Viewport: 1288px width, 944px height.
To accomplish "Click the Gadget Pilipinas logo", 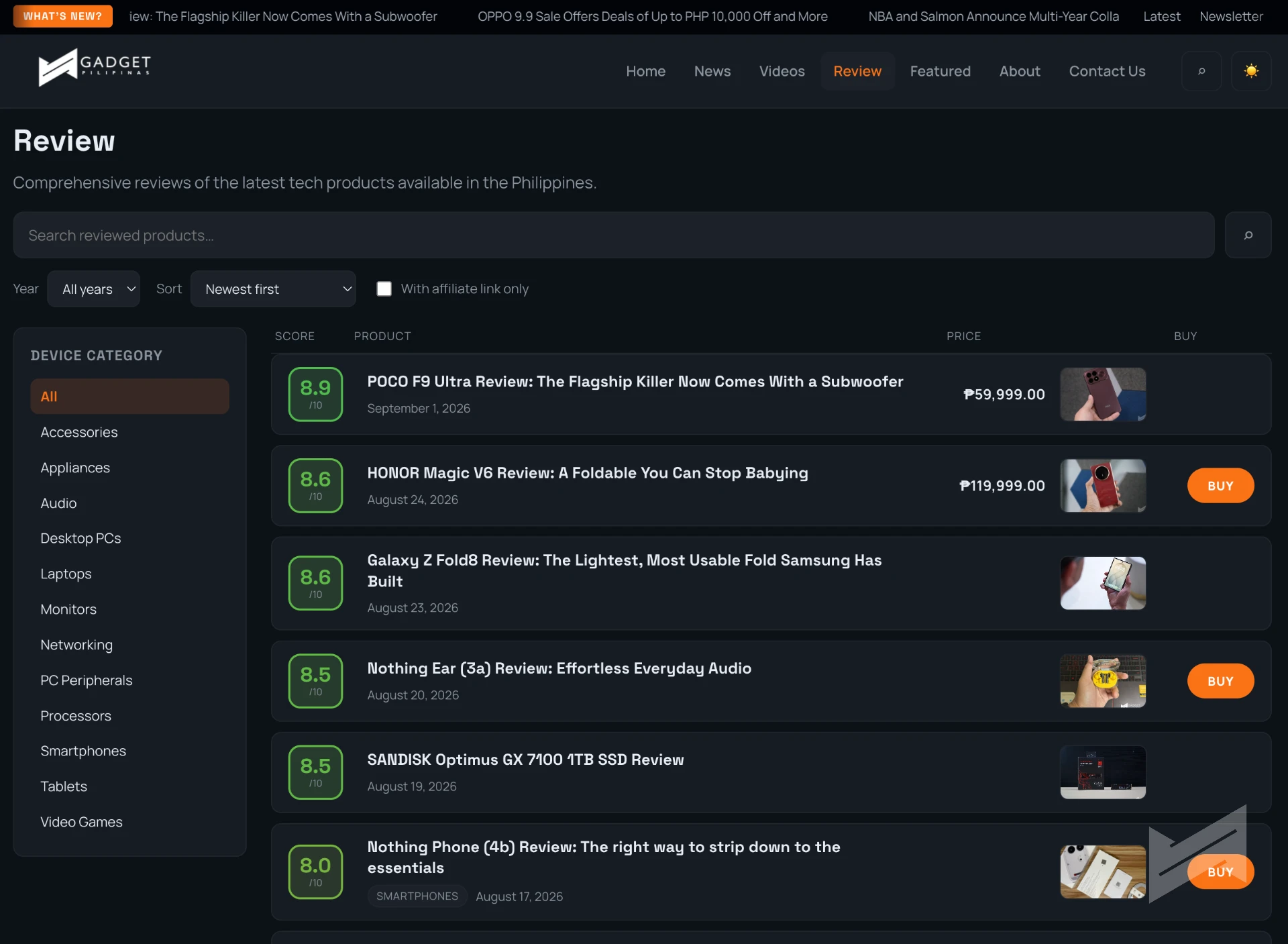I will pos(95,68).
